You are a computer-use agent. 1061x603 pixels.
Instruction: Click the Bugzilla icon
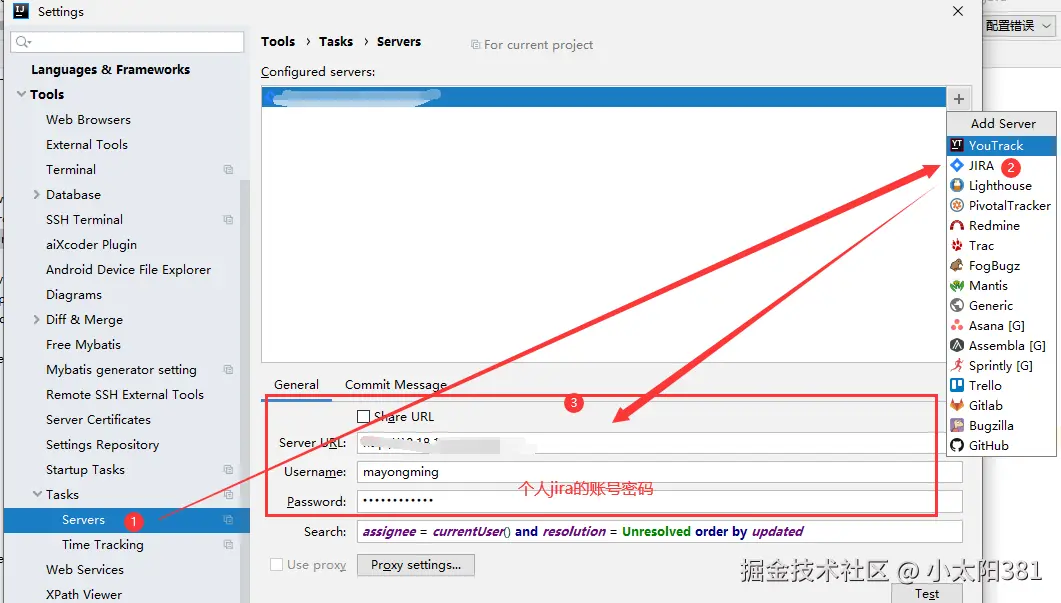pyautogui.click(x=957, y=425)
